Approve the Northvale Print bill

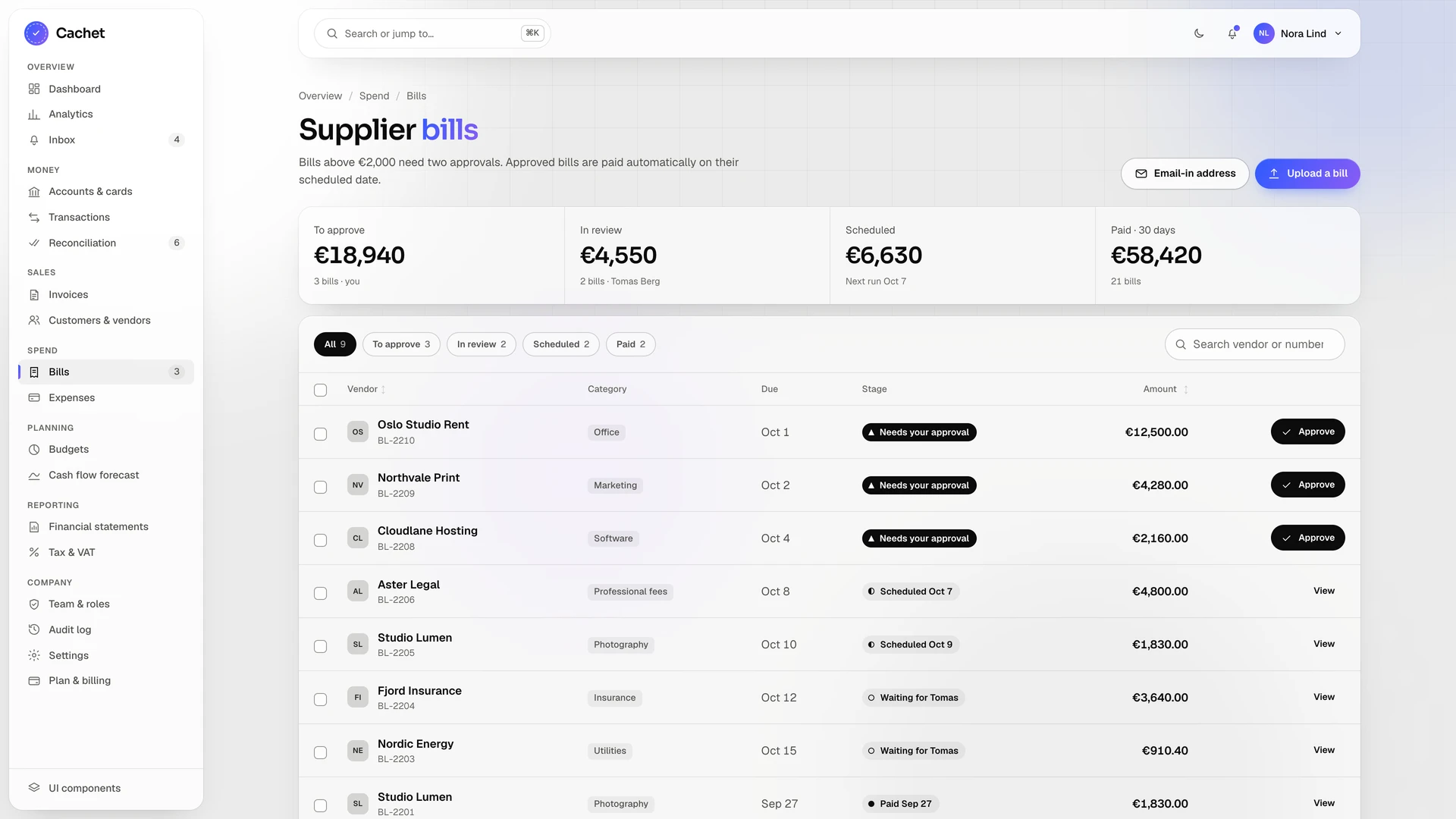point(1307,485)
